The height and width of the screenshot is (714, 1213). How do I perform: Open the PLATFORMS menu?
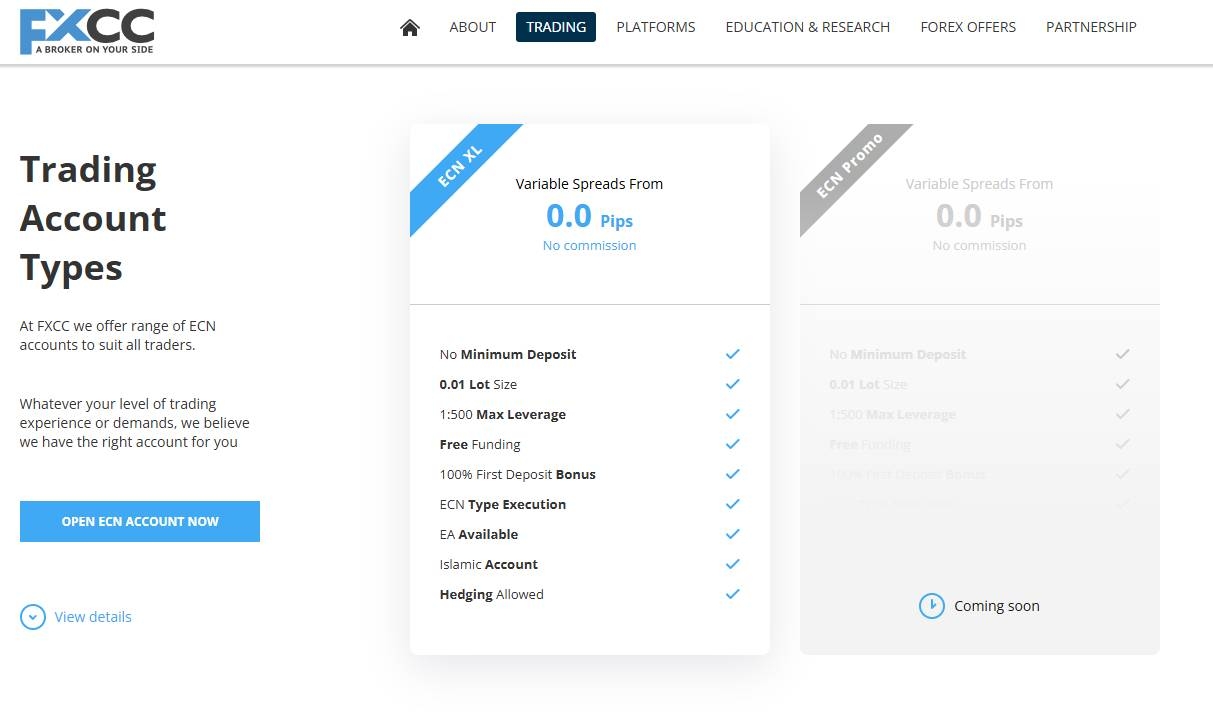656,27
